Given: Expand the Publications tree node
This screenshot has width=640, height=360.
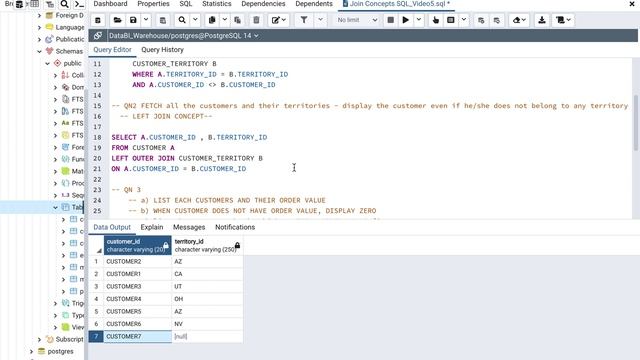Looking at the screenshot, I should tap(39, 40).
